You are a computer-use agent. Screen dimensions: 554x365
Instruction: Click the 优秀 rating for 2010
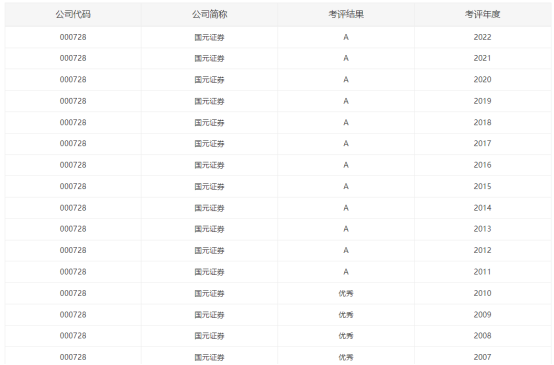(x=346, y=293)
